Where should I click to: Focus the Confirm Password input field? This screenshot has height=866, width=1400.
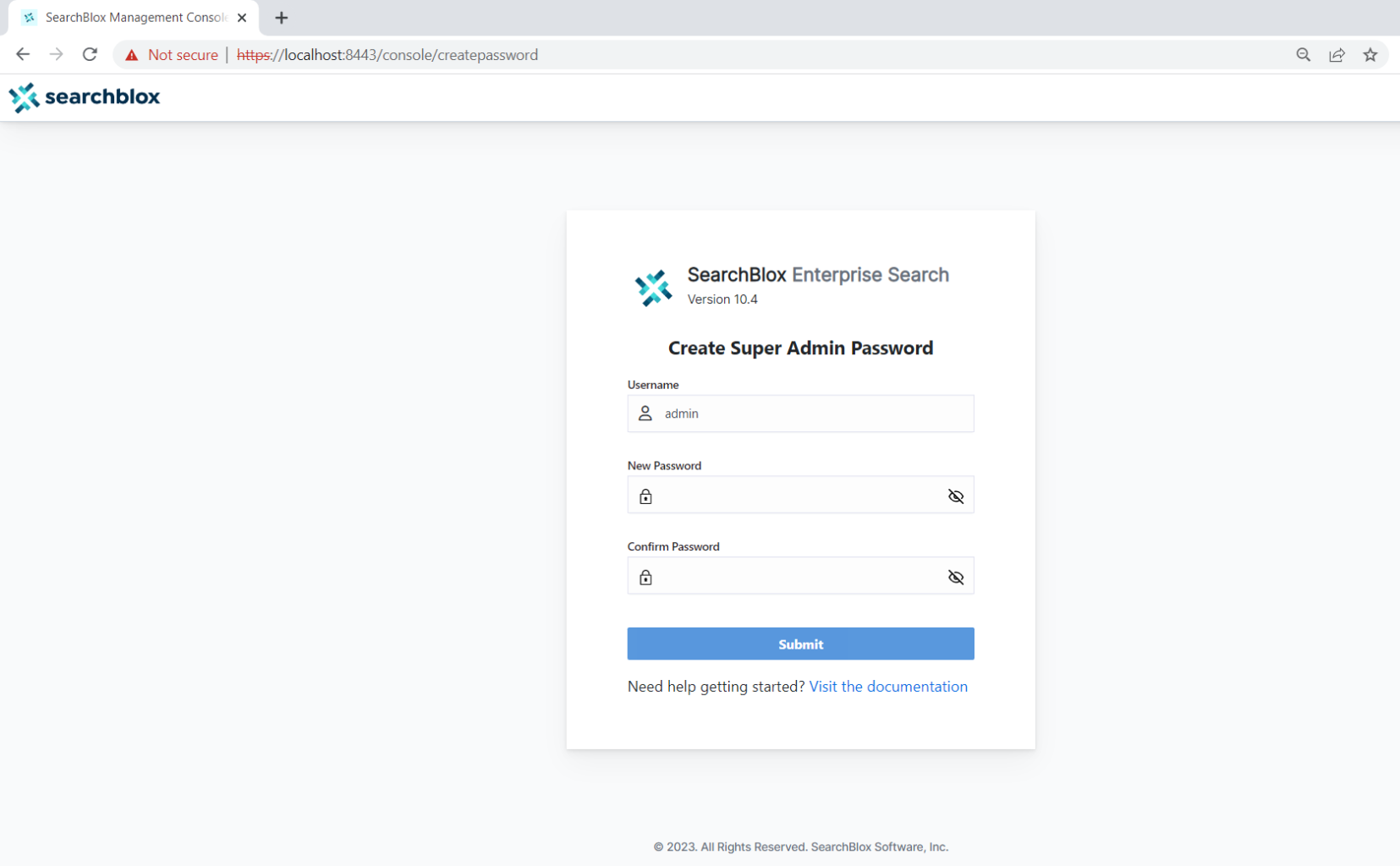click(x=800, y=576)
